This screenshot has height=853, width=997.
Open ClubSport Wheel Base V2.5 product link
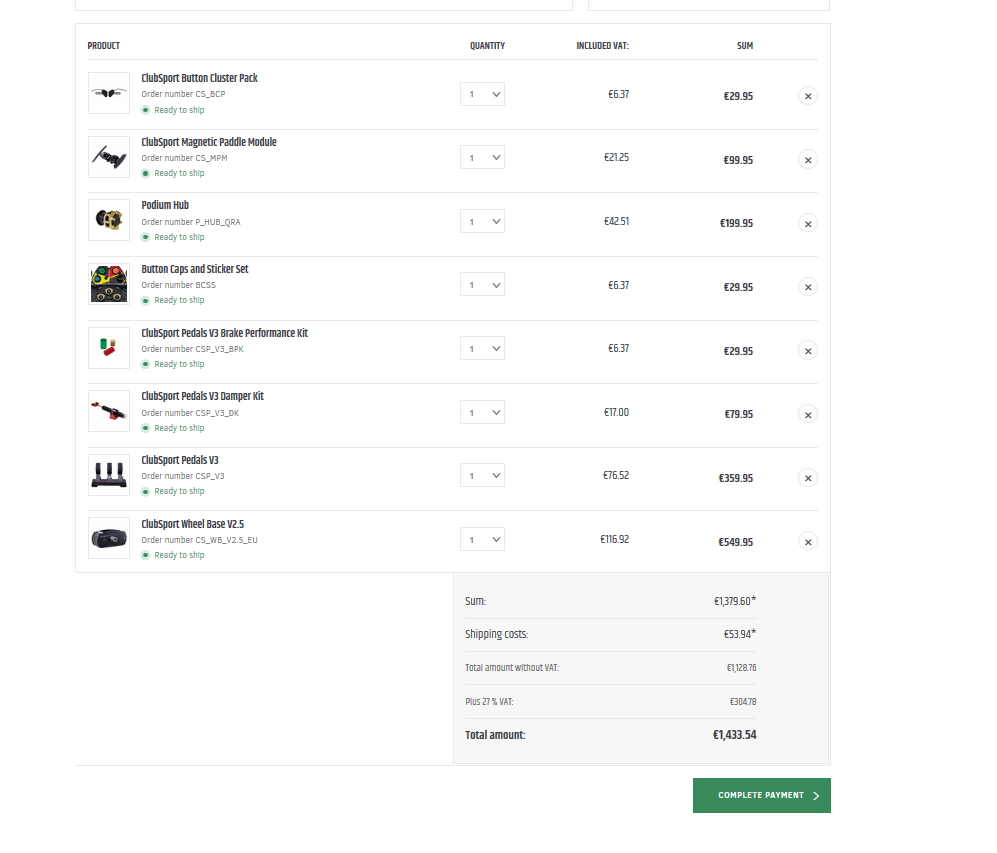193,524
